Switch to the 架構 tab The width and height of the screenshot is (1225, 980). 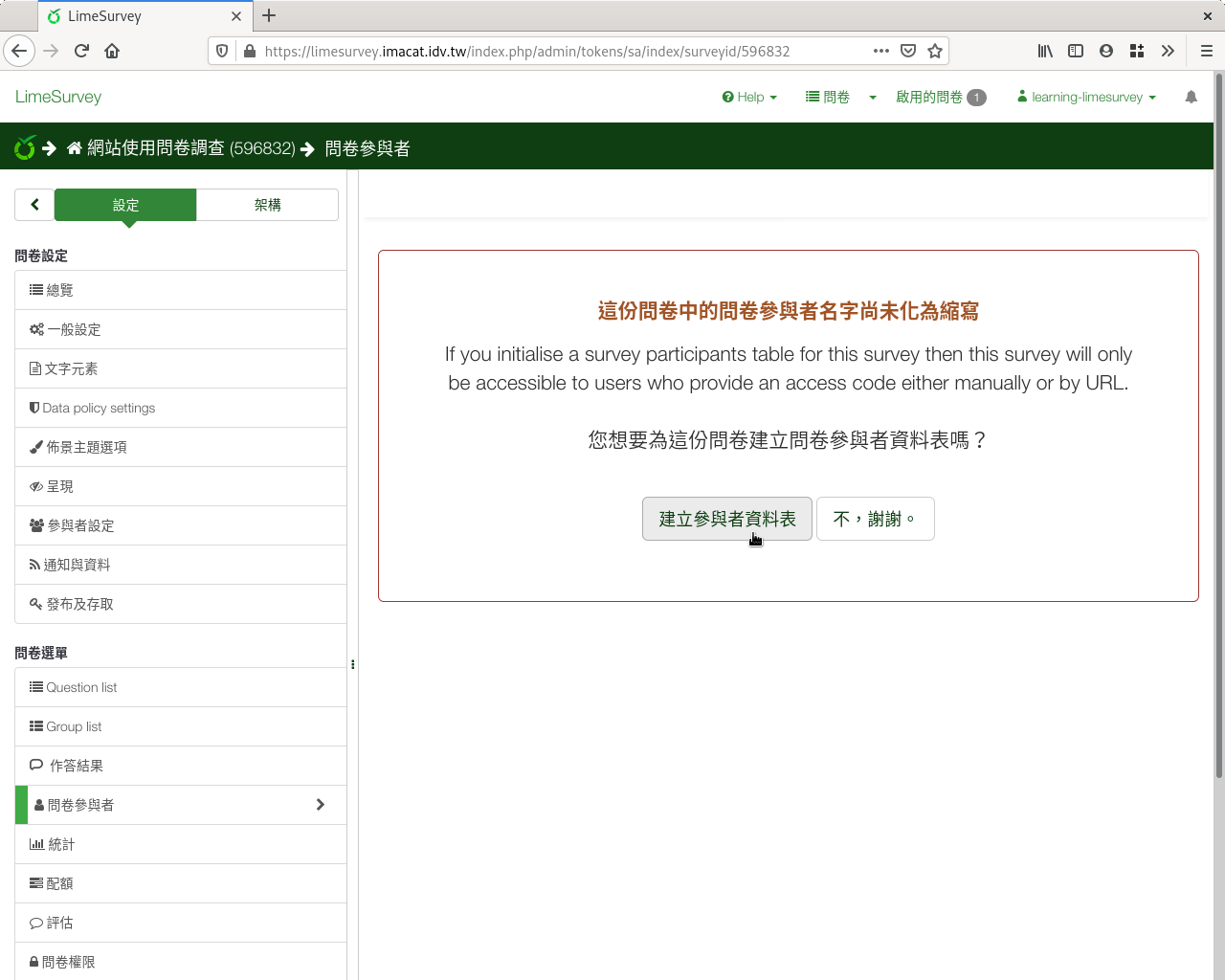tap(268, 205)
